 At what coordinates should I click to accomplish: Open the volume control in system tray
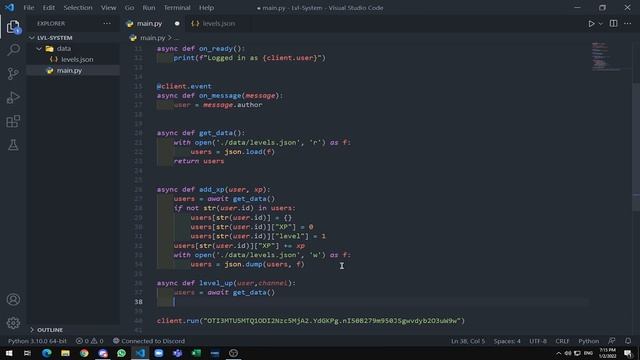coord(568,353)
